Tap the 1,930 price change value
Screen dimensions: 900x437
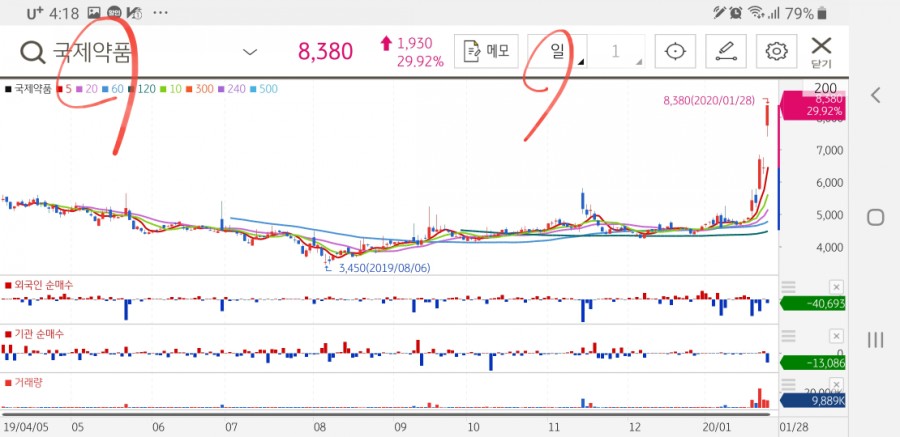pos(415,43)
